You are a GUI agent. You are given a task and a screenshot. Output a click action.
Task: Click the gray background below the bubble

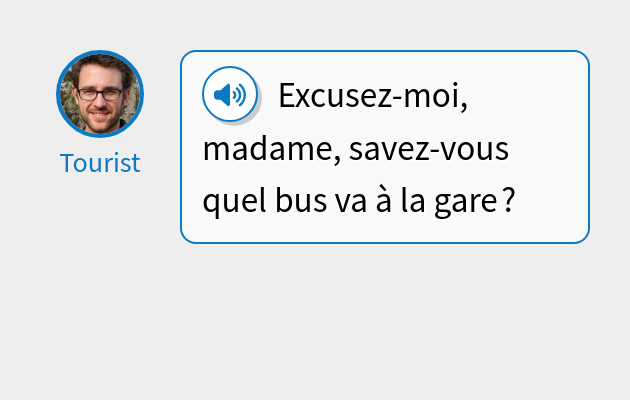[315, 320]
